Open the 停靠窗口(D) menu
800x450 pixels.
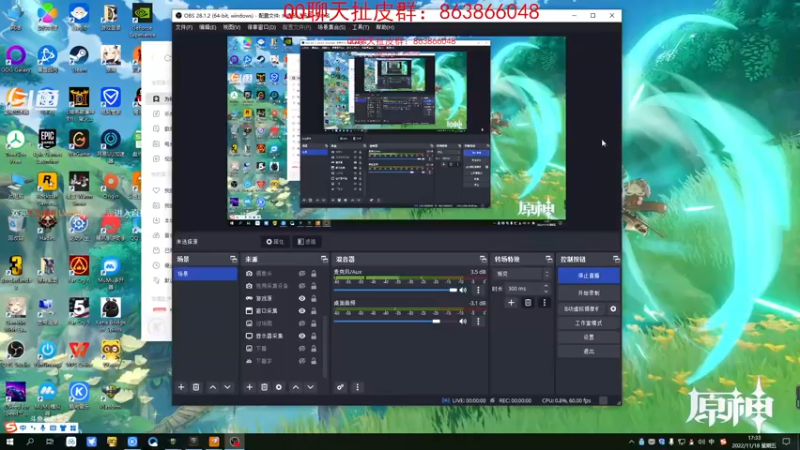[x=261, y=27]
